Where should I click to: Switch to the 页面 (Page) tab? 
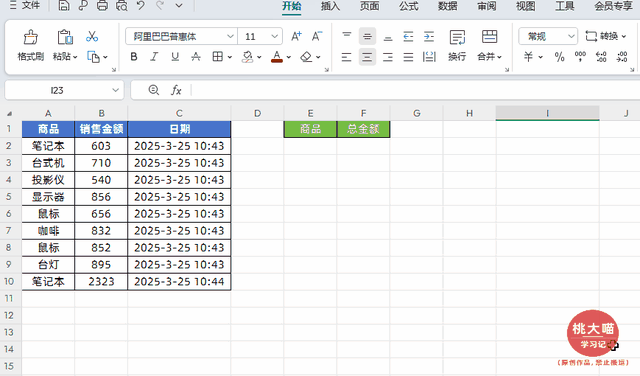tap(369, 6)
